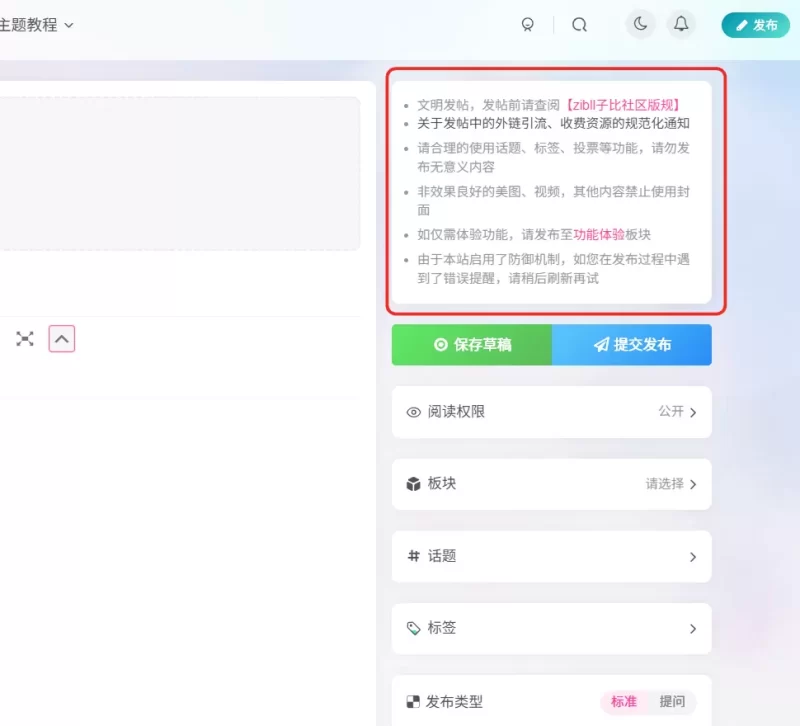Open notifications bell icon
Viewport: 800px width, 726px height.
click(x=681, y=24)
